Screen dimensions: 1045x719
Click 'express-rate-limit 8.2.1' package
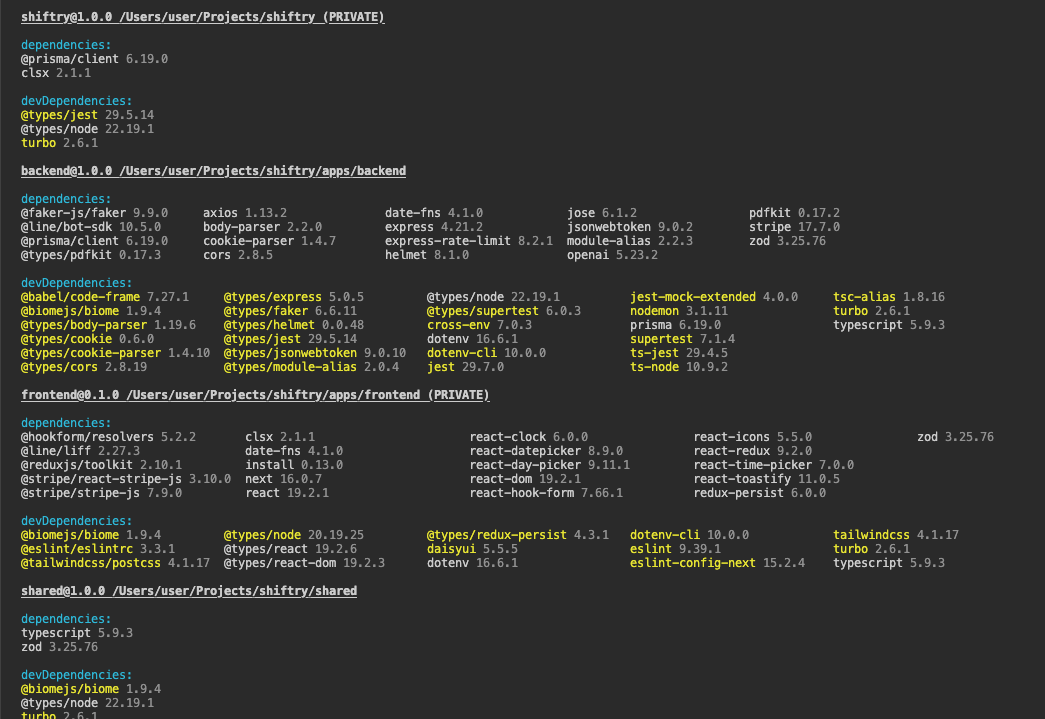click(469, 241)
